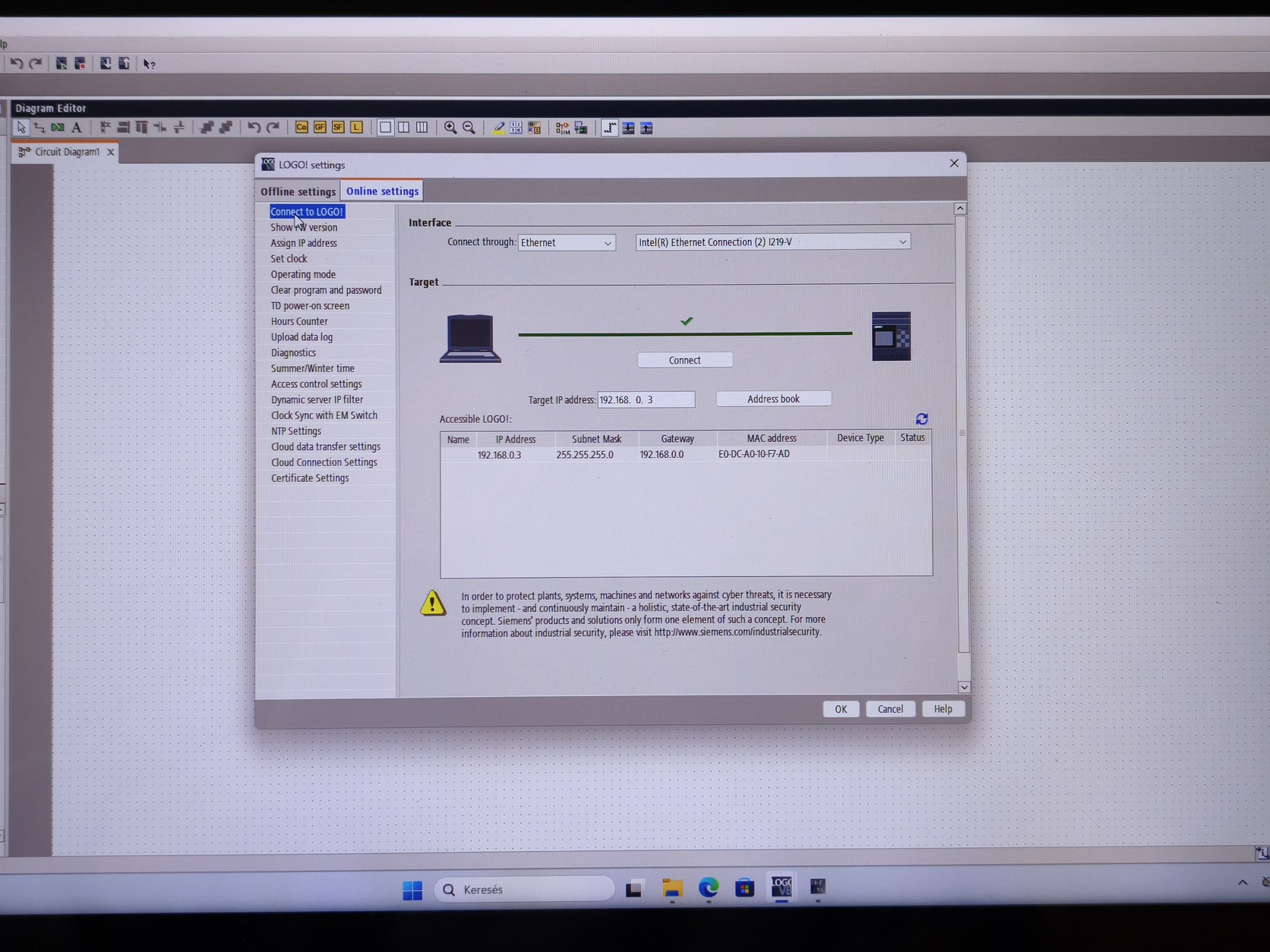The height and width of the screenshot is (952, 1270).
Task: Select Assign IP address in the list
Action: coord(304,243)
